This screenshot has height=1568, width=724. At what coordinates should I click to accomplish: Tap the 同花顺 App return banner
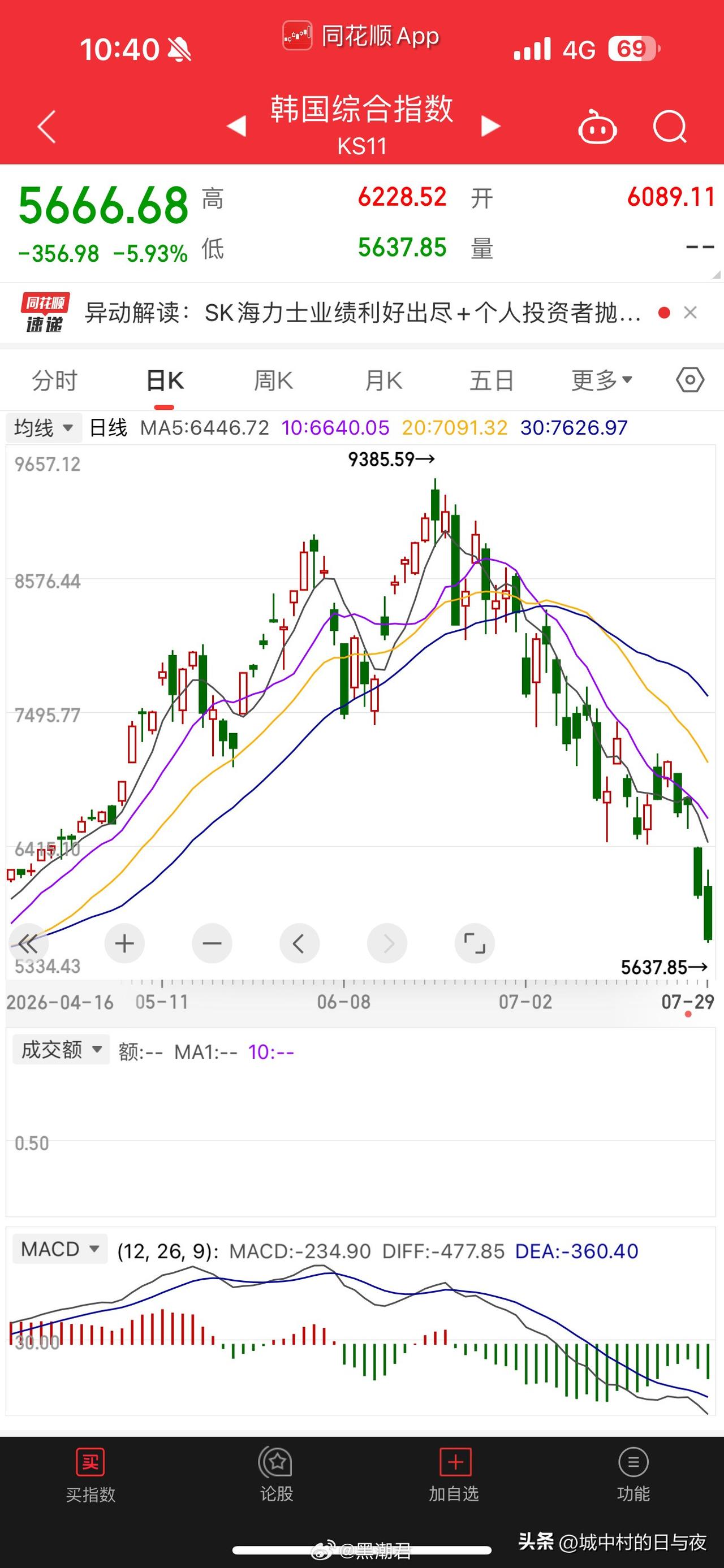click(360, 37)
